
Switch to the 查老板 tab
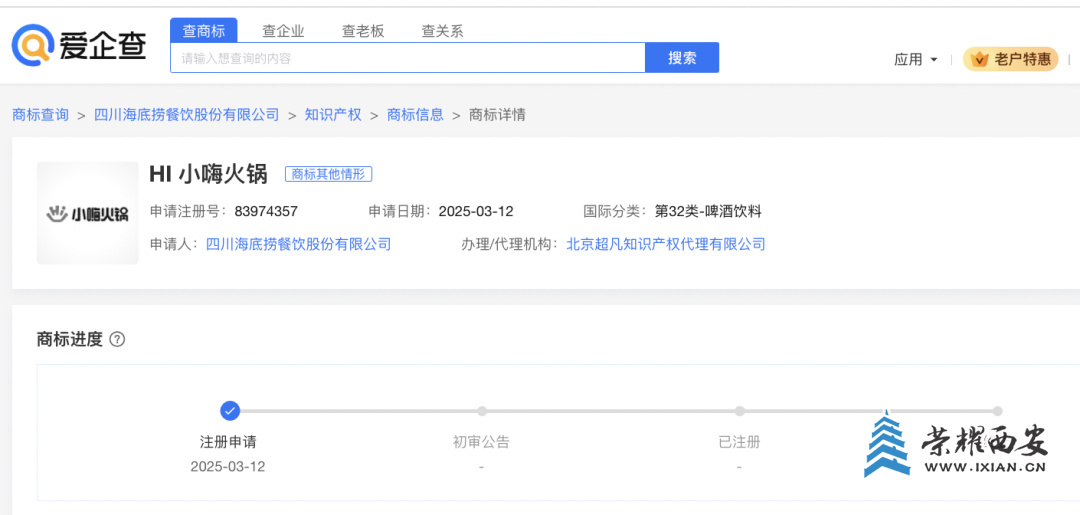click(363, 31)
